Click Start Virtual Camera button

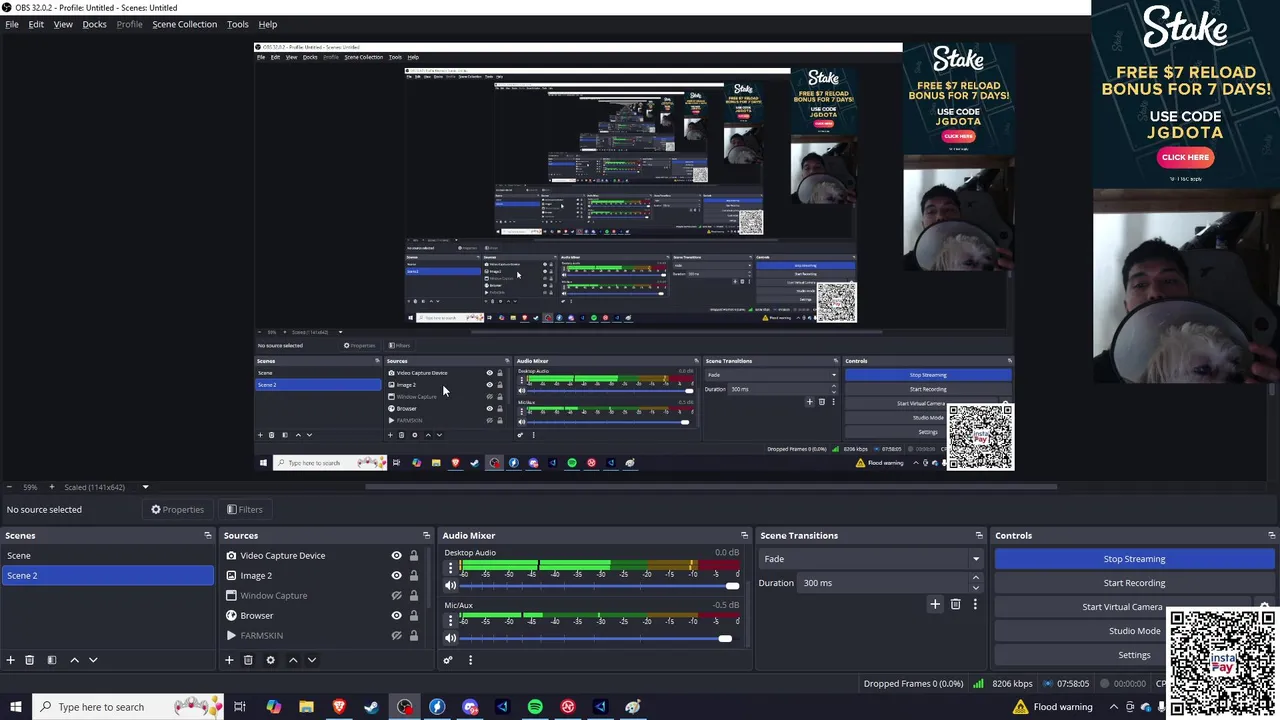coord(1122,607)
